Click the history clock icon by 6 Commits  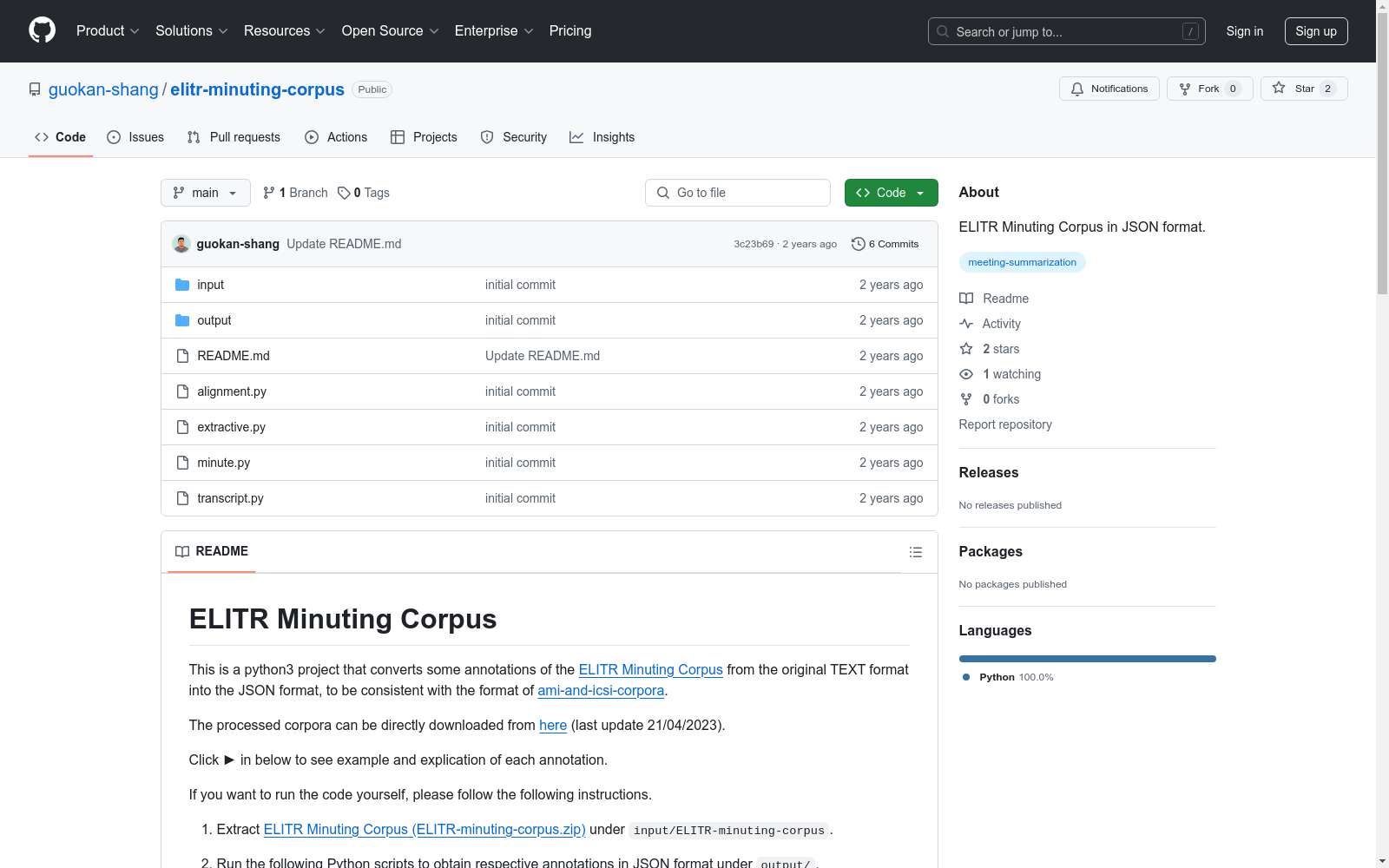pyautogui.click(x=859, y=244)
